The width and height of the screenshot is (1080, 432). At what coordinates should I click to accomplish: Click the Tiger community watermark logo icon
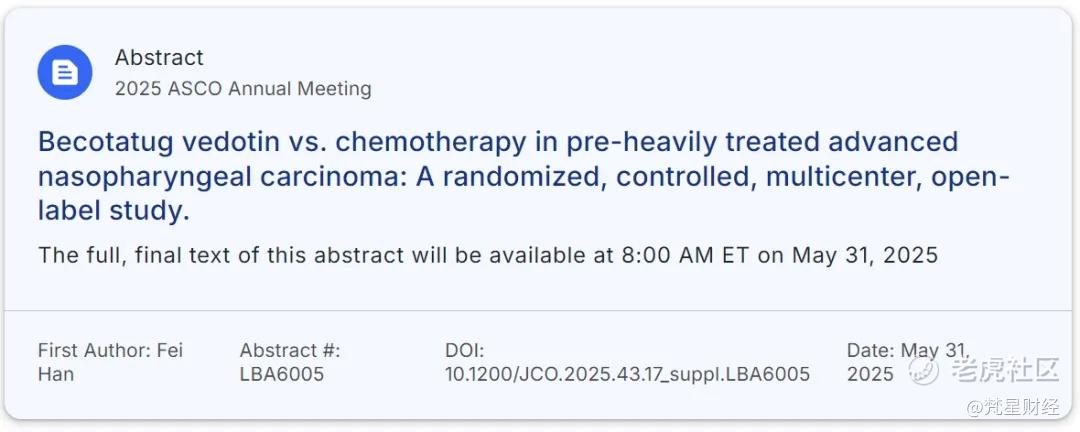923,371
